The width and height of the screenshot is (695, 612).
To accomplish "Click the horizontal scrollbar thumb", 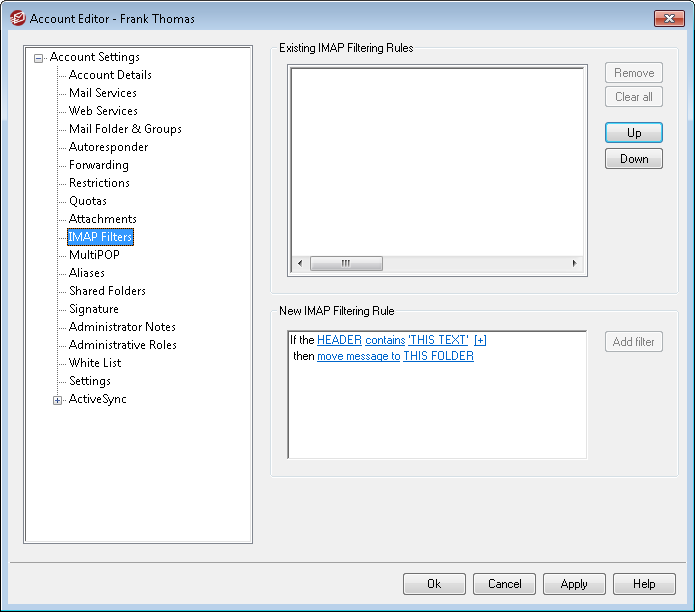I will (346, 263).
